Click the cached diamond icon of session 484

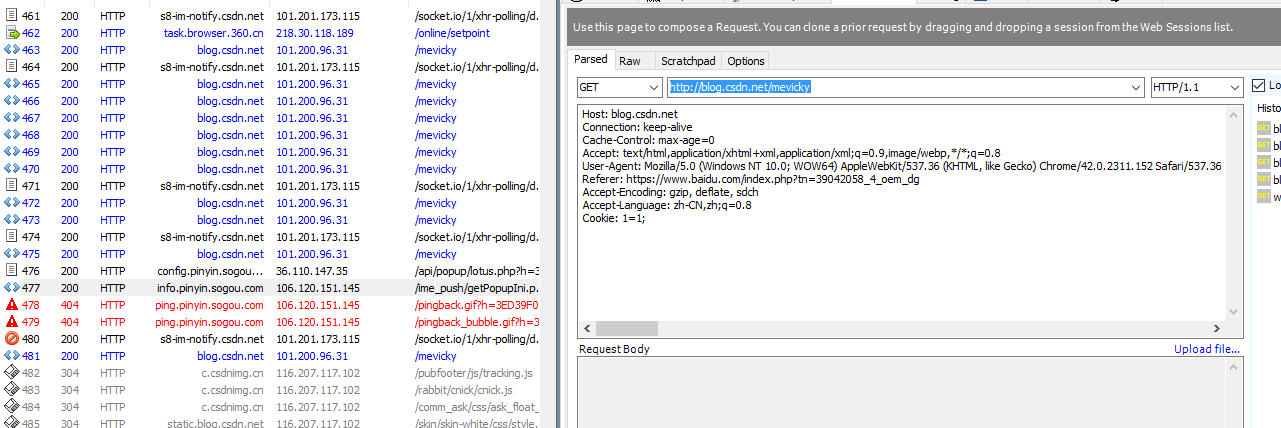(x=11, y=407)
